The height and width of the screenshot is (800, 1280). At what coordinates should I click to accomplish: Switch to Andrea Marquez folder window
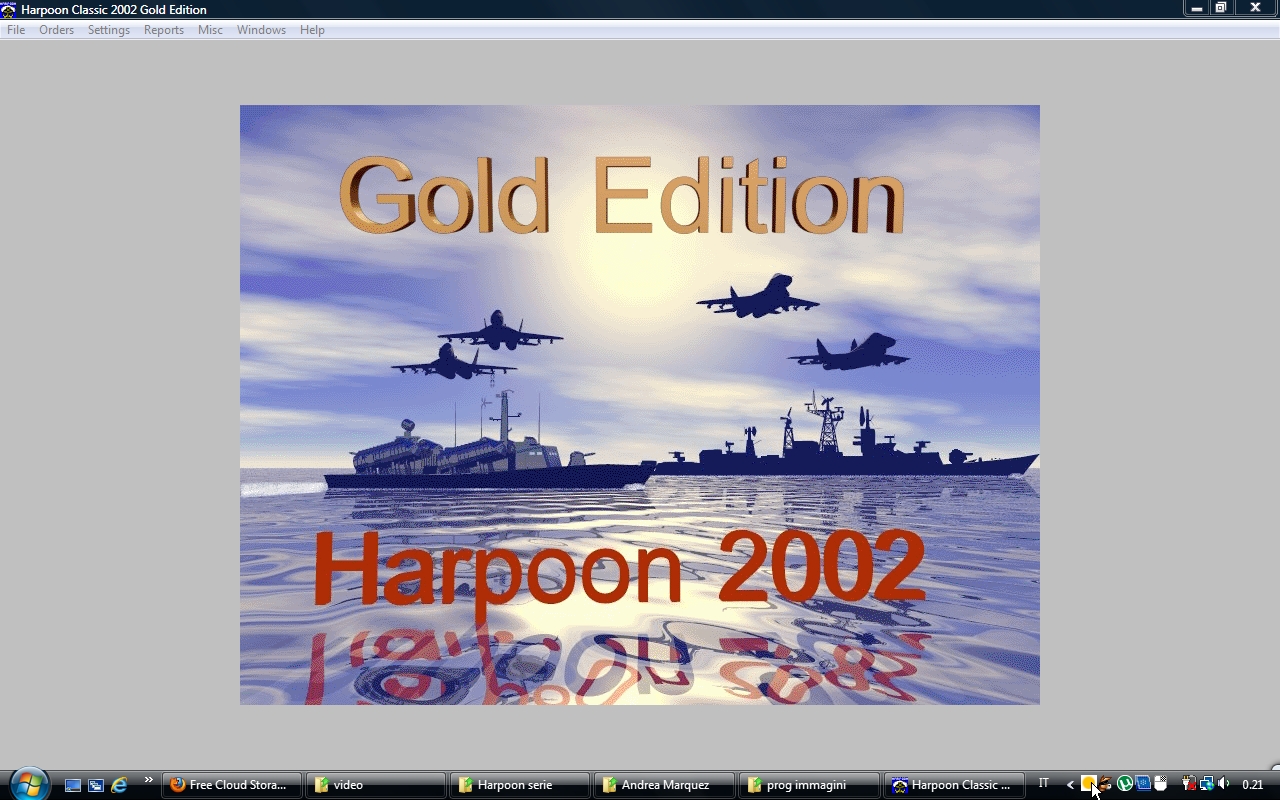(x=665, y=785)
